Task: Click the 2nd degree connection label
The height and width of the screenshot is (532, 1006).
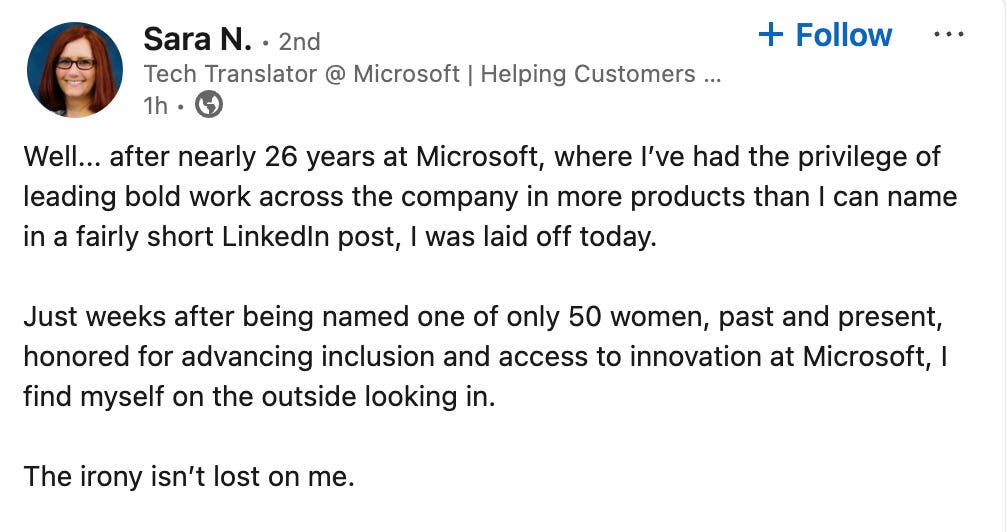Action: point(300,42)
